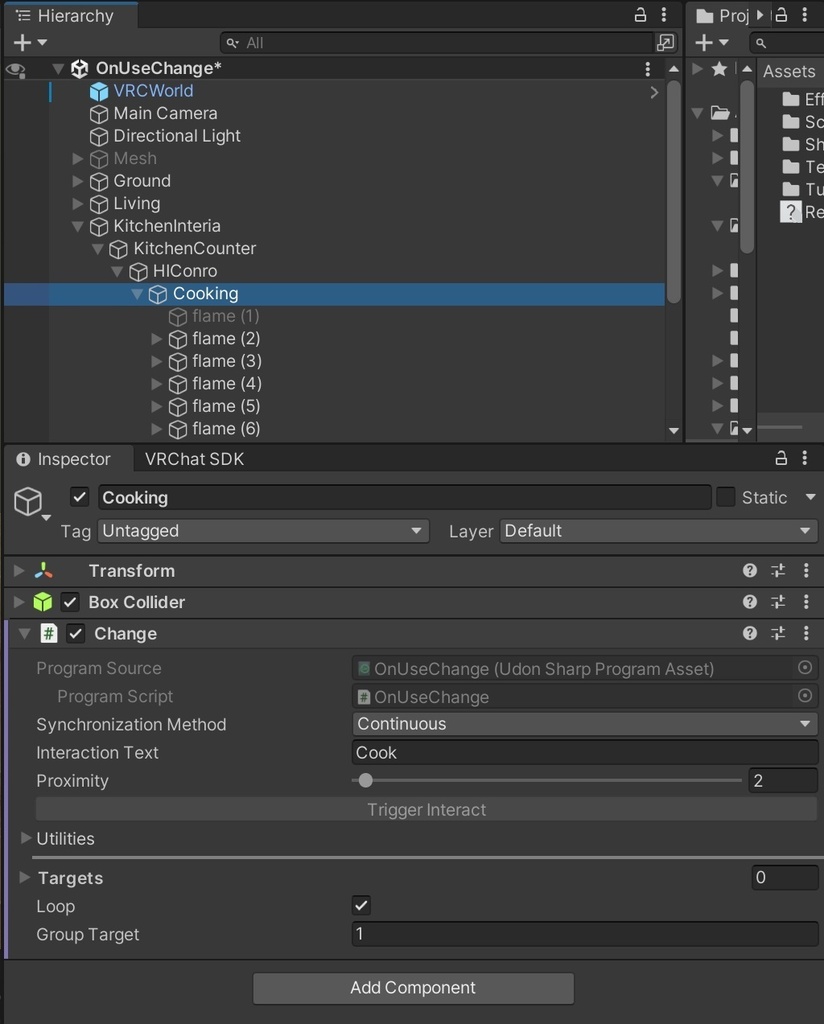Open Synchronization Method dropdown
This screenshot has height=1024, width=824.
click(585, 724)
